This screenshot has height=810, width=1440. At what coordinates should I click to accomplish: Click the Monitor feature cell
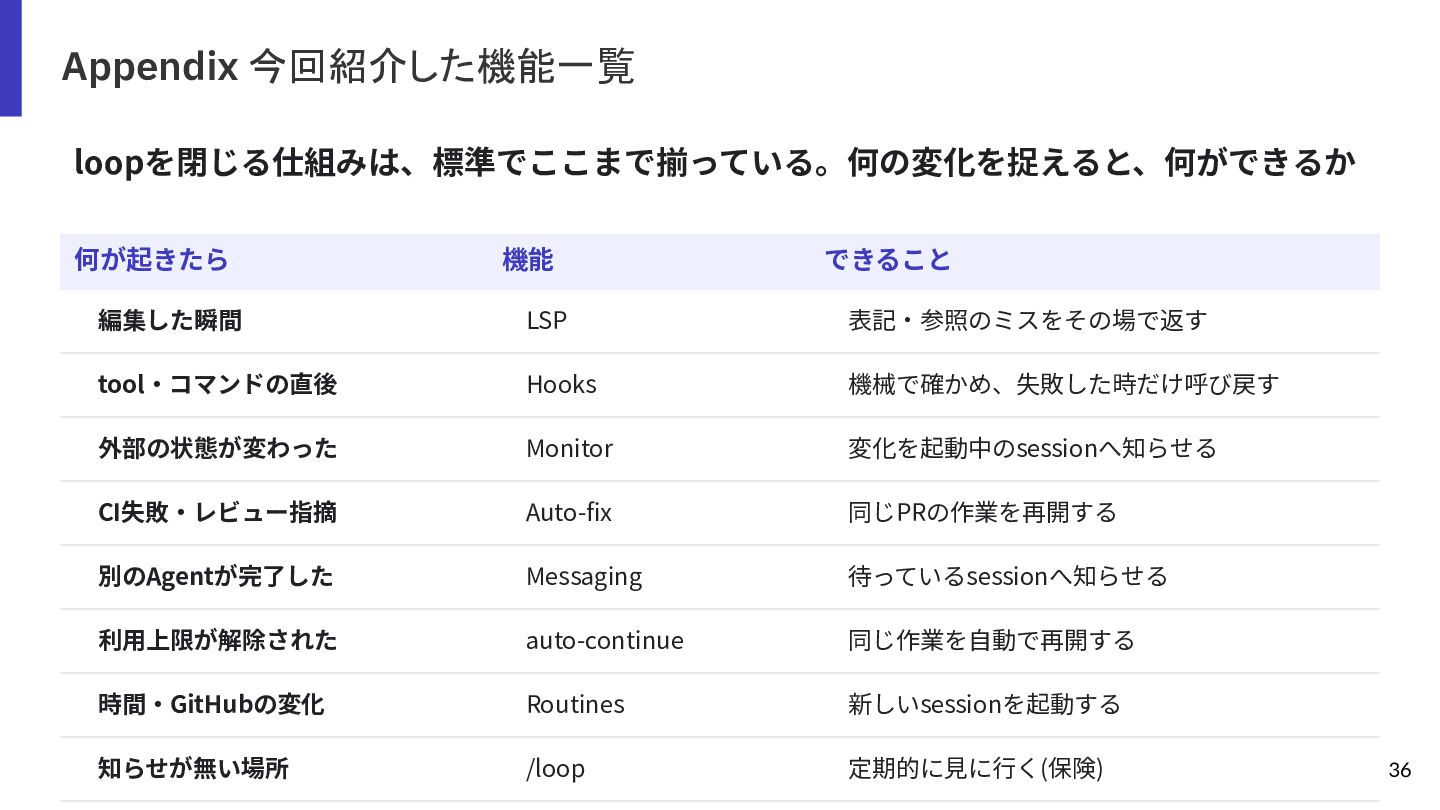(569, 449)
